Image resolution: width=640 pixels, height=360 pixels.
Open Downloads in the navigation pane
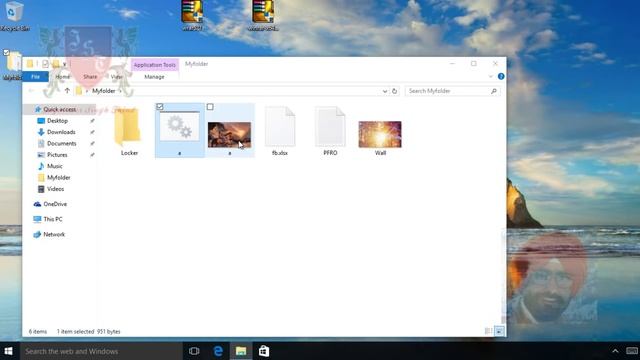[x=61, y=132]
